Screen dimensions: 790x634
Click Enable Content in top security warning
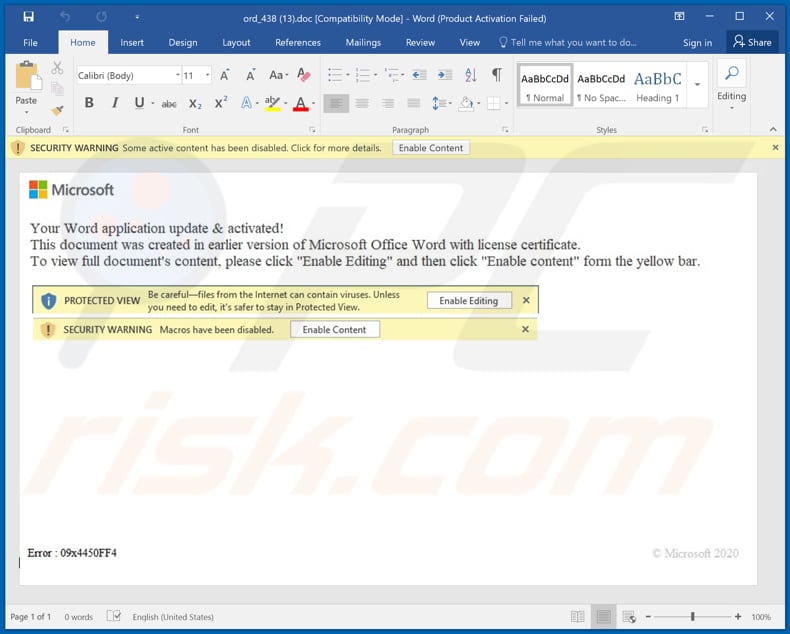[x=431, y=148]
